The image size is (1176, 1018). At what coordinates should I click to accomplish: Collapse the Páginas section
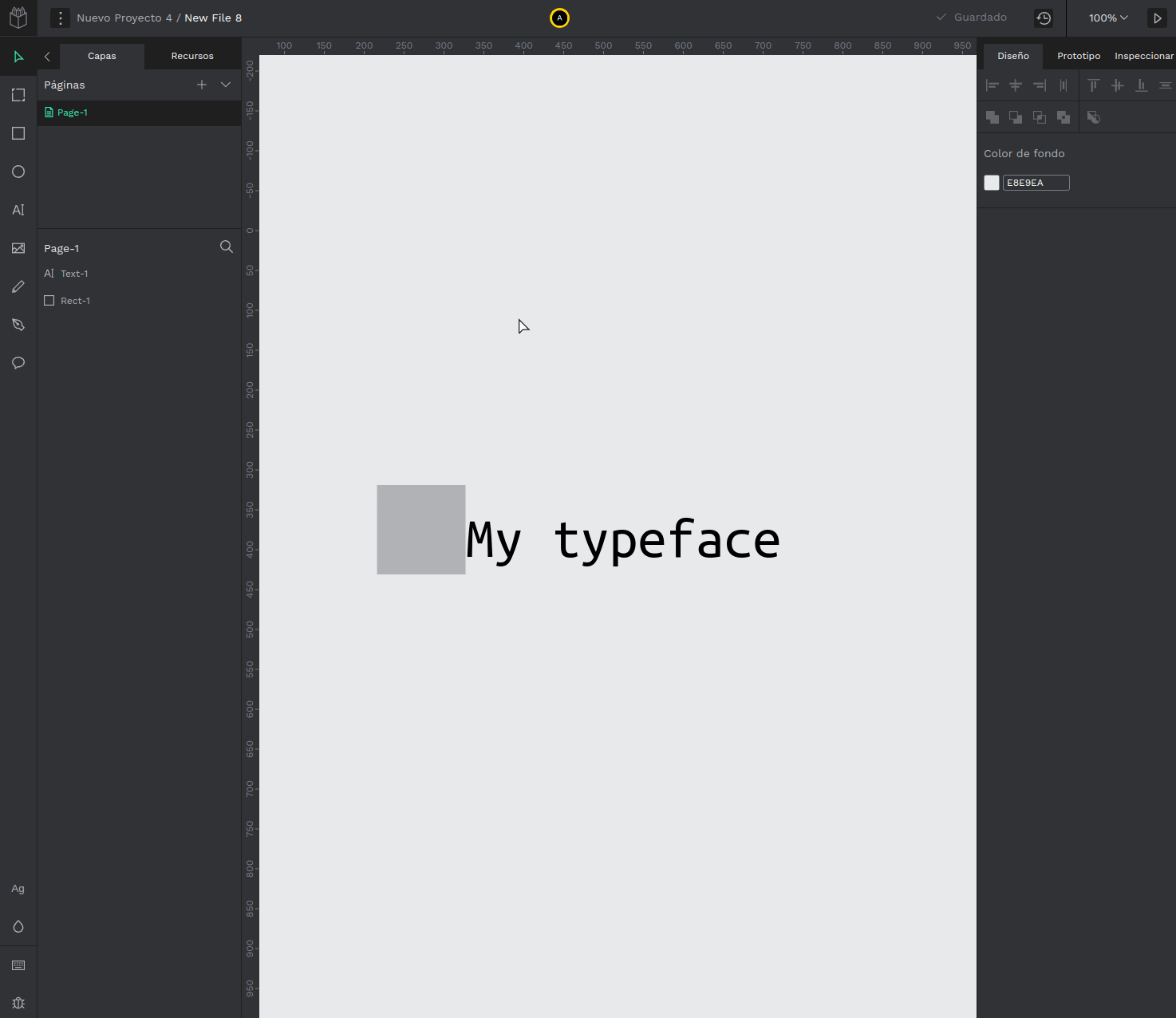point(226,84)
